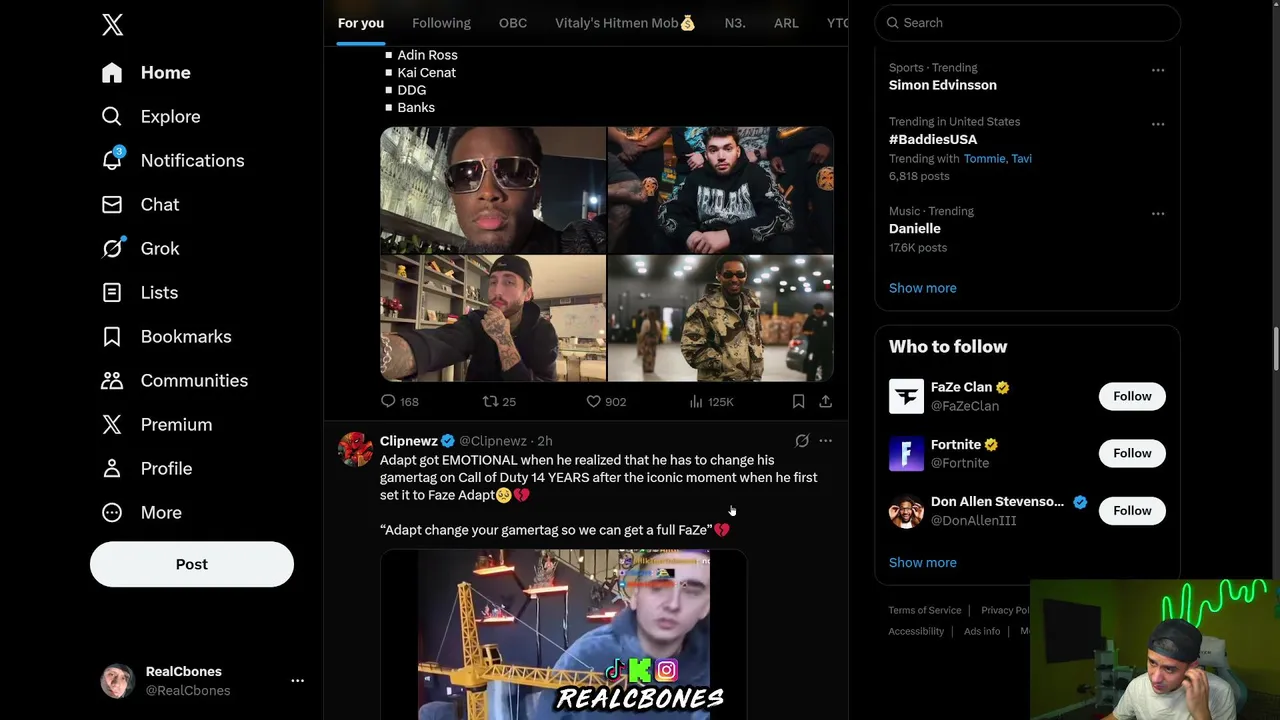
Task: Open Clipnewz profile avatar
Action: point(355,449)
